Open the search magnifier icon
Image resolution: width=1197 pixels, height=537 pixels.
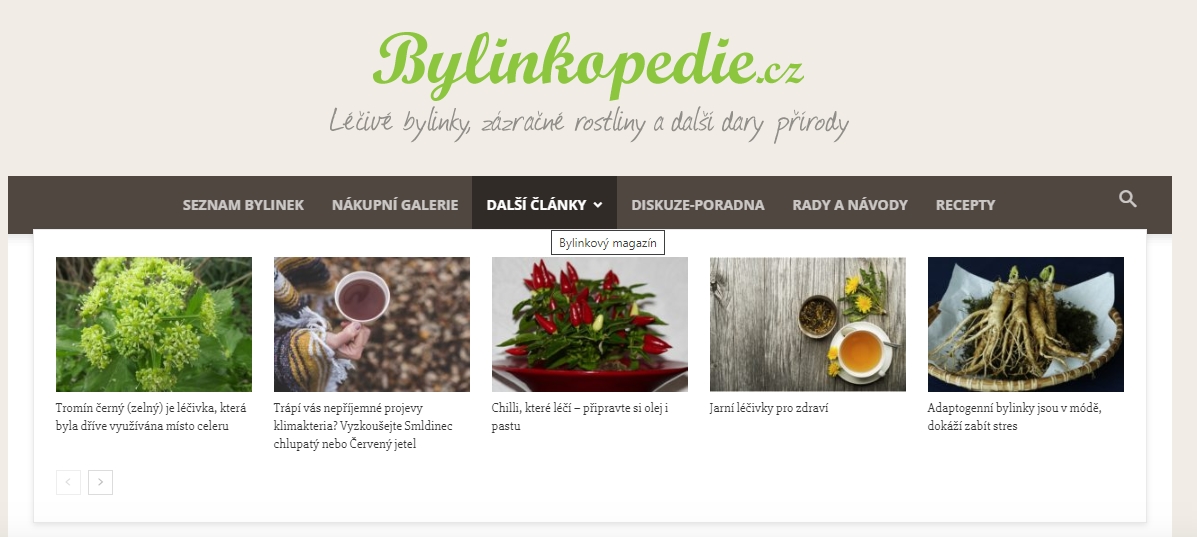pos(1128,199)
